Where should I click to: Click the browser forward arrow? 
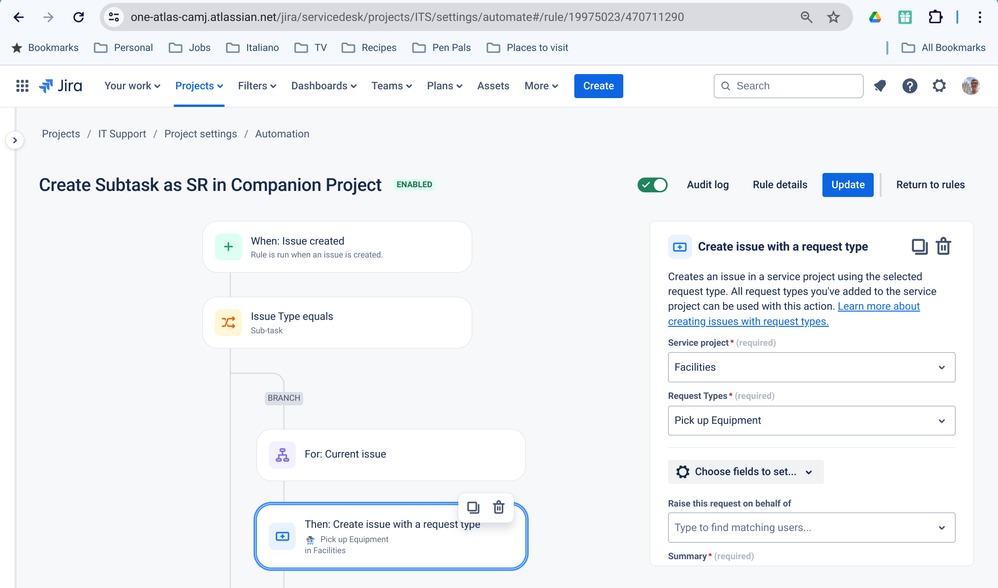coord(48,17)
